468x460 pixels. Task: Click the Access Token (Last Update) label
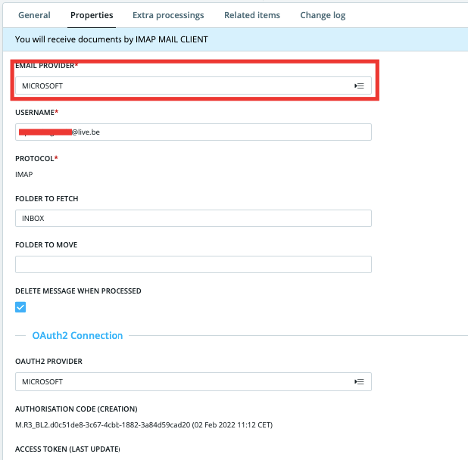pyautogui.click(x=68, y=449)
